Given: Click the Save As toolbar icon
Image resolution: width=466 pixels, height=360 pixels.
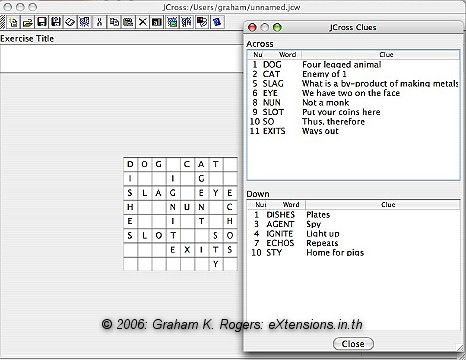Looking at the screenshot, I should [56, 22].
